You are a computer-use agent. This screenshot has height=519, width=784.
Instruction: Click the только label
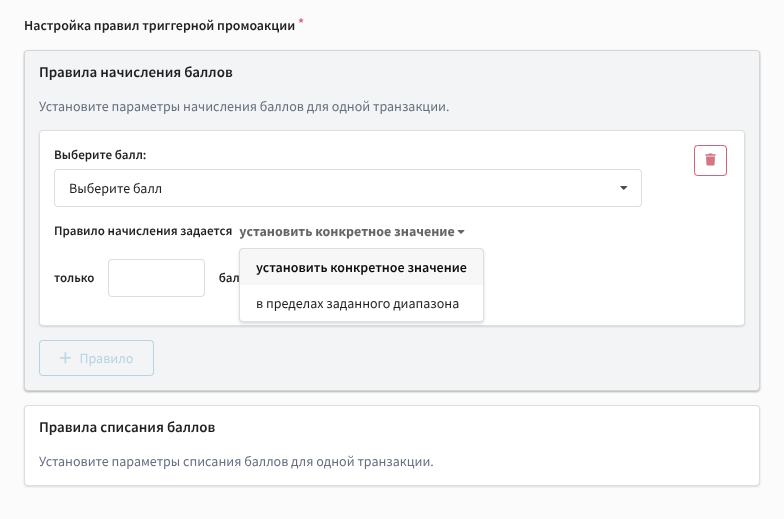click(74, 278)
